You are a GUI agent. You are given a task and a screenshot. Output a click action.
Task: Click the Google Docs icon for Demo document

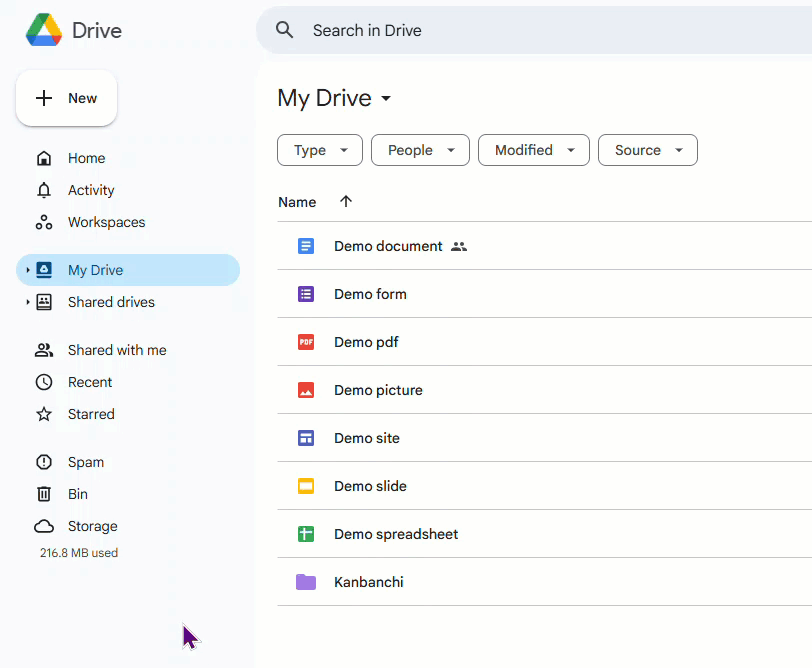306,246
